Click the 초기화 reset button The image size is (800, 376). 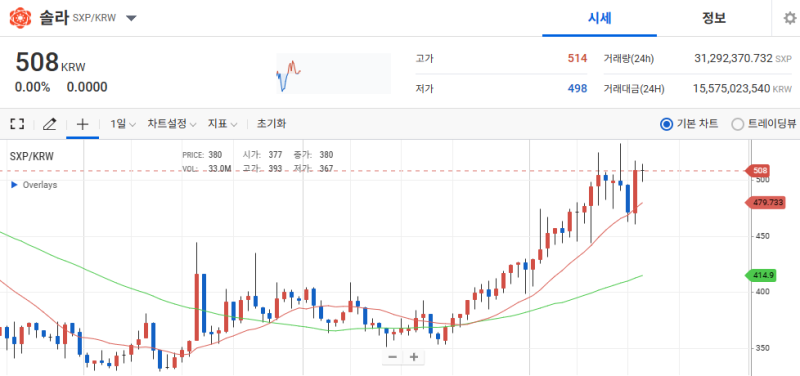(x=271, y=123)
